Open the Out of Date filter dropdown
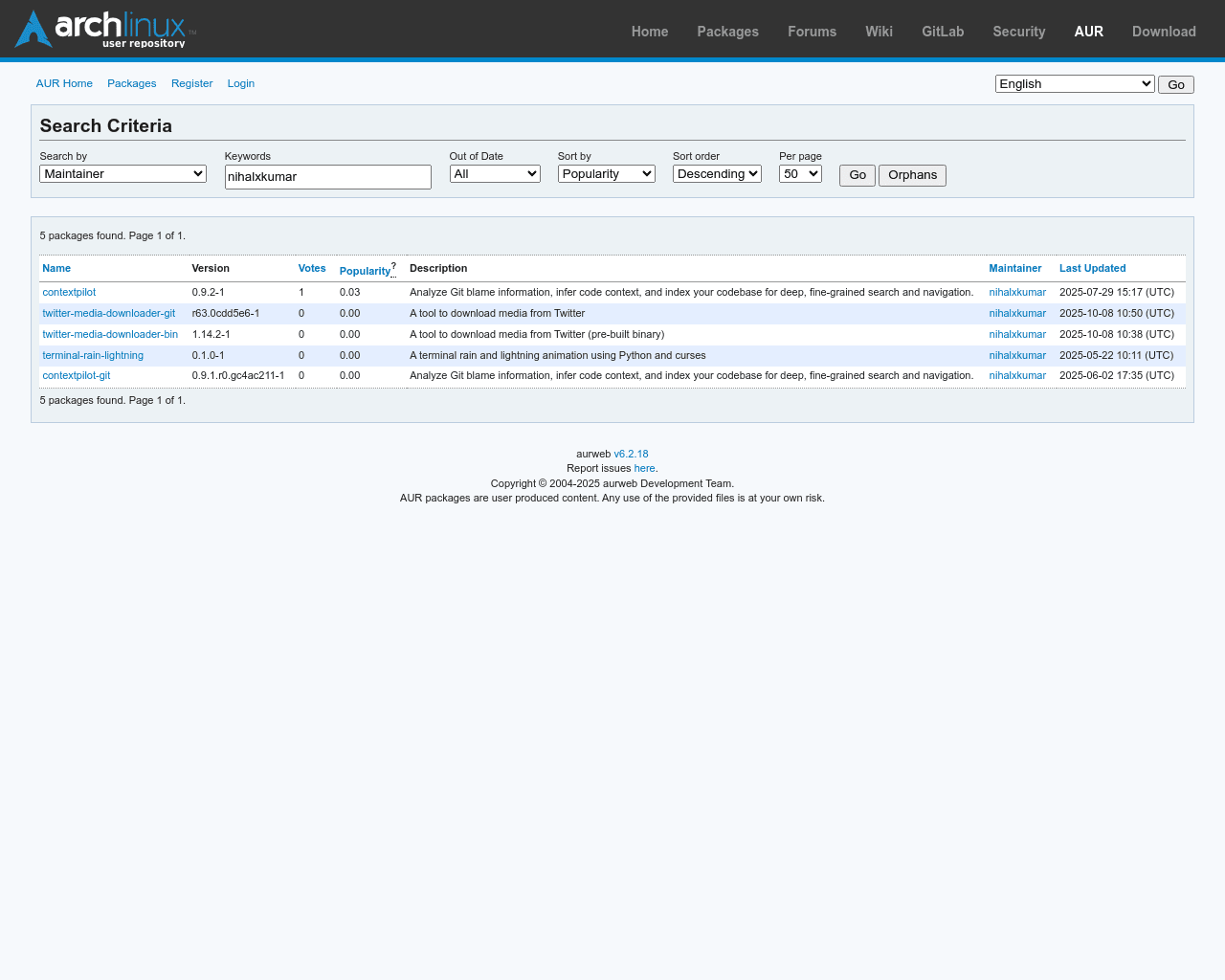Screen dimensions: 1225x980 pos(495,173)
